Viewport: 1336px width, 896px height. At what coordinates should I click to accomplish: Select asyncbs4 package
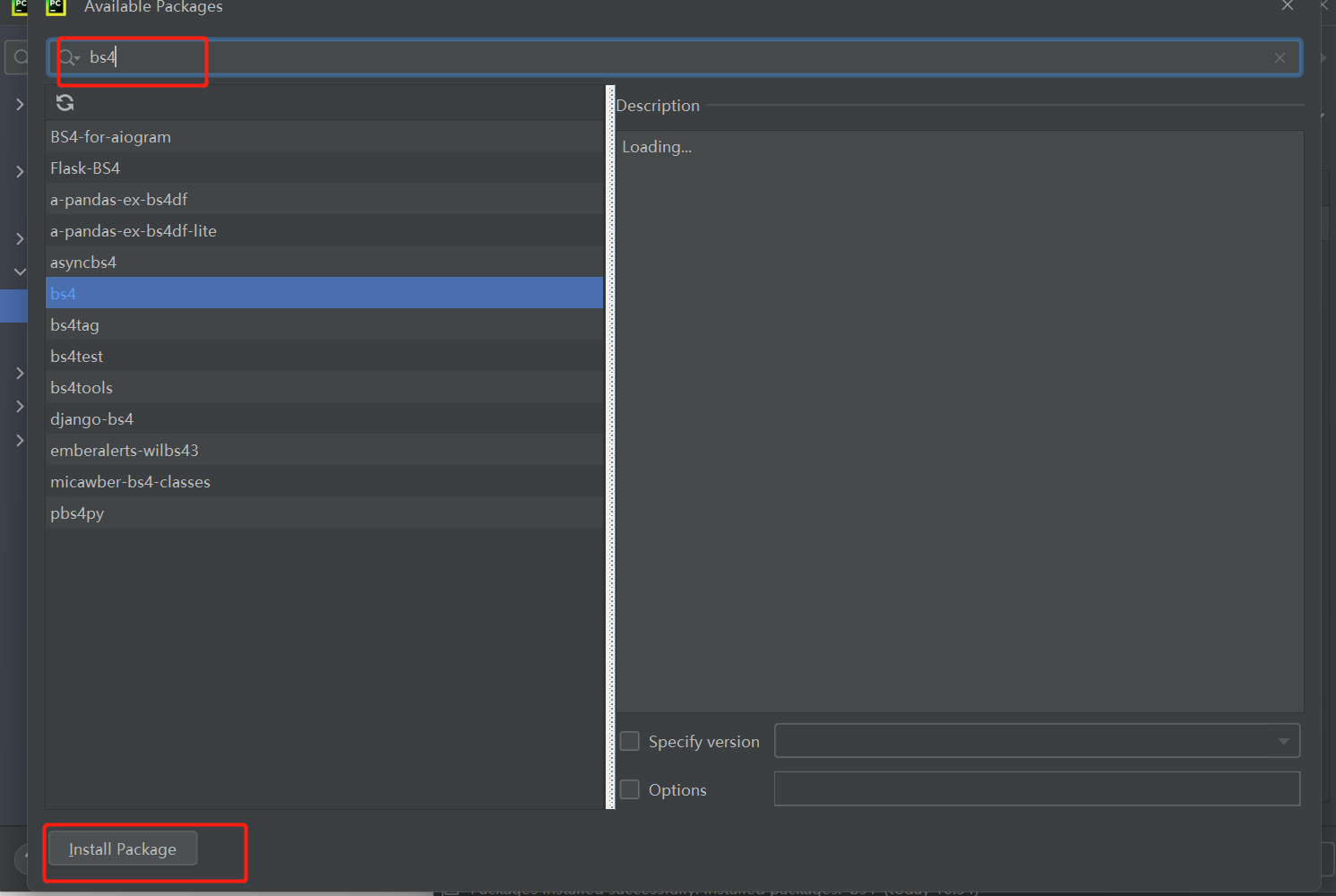pyautogui.click(x=324, y=262)
